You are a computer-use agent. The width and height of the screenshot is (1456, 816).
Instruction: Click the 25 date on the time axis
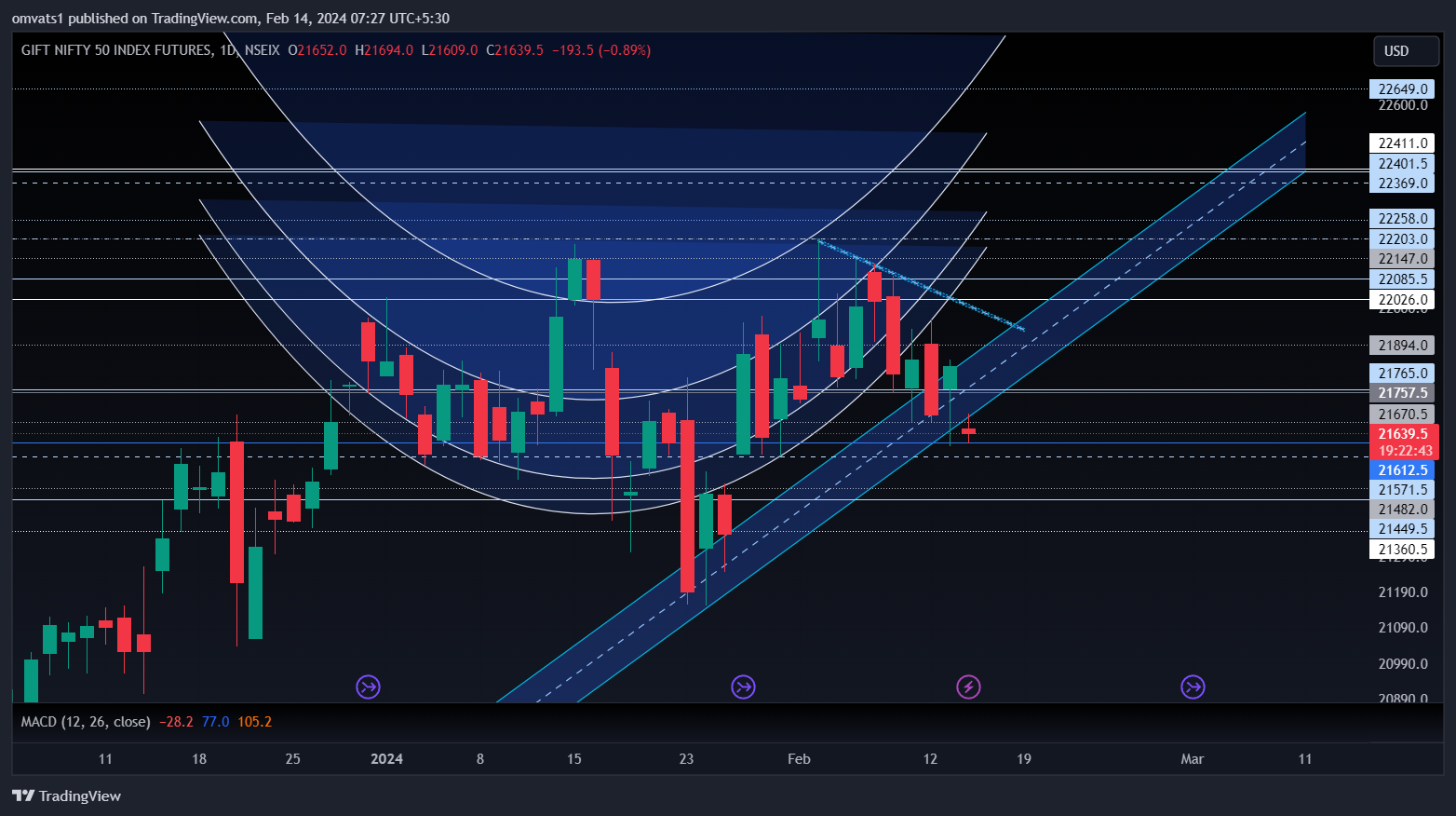click(293, 759)
